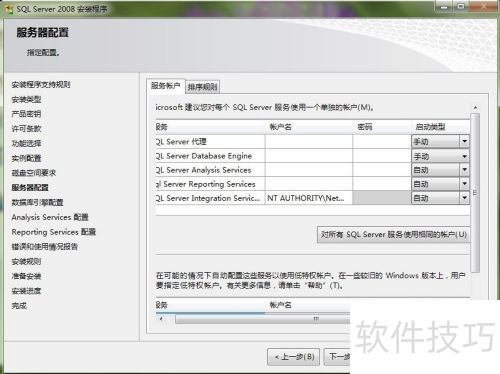
Task: Select SQL Server Database Engine service row
Action: [210, 156]
